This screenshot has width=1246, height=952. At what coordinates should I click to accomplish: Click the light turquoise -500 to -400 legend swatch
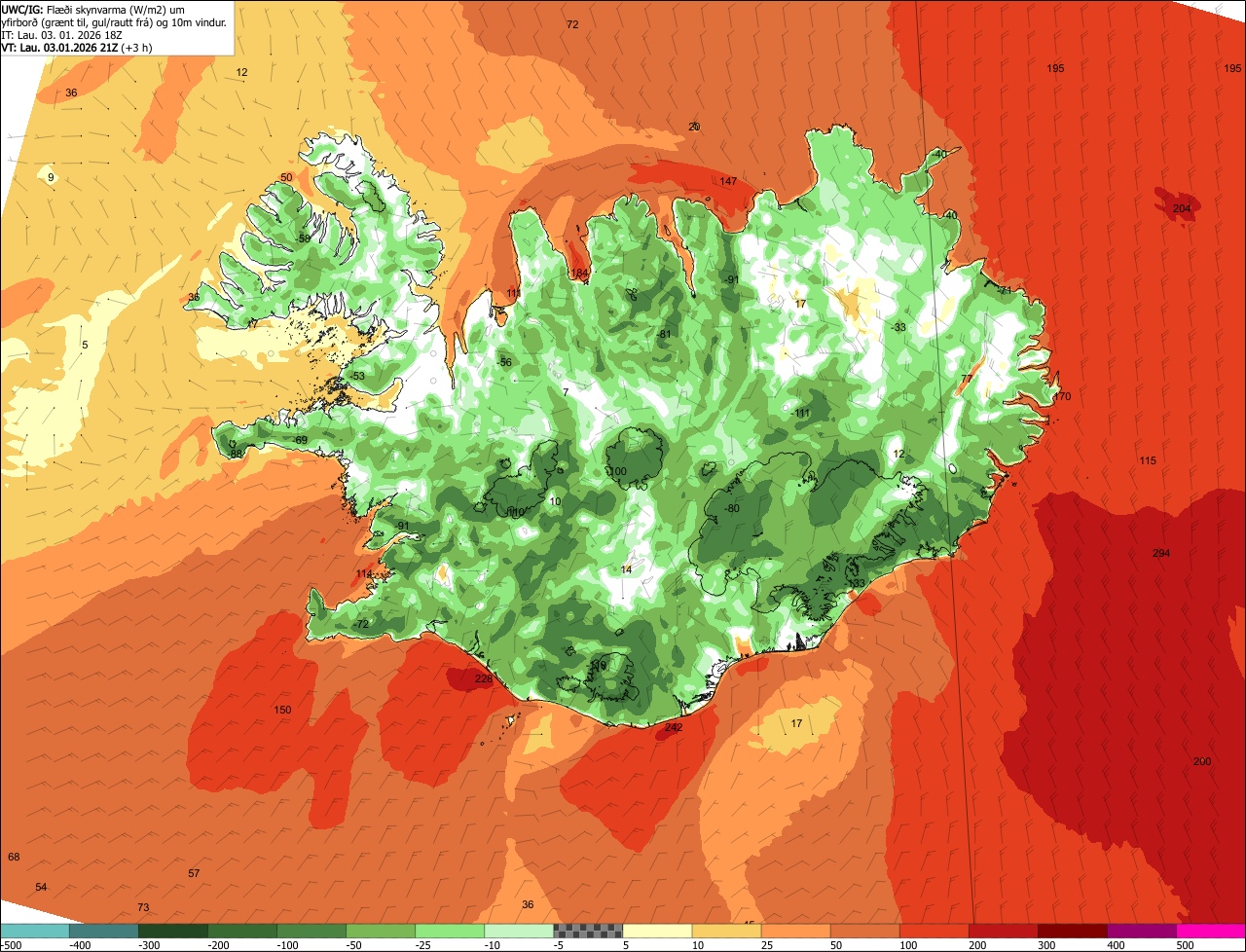point(35,931)
